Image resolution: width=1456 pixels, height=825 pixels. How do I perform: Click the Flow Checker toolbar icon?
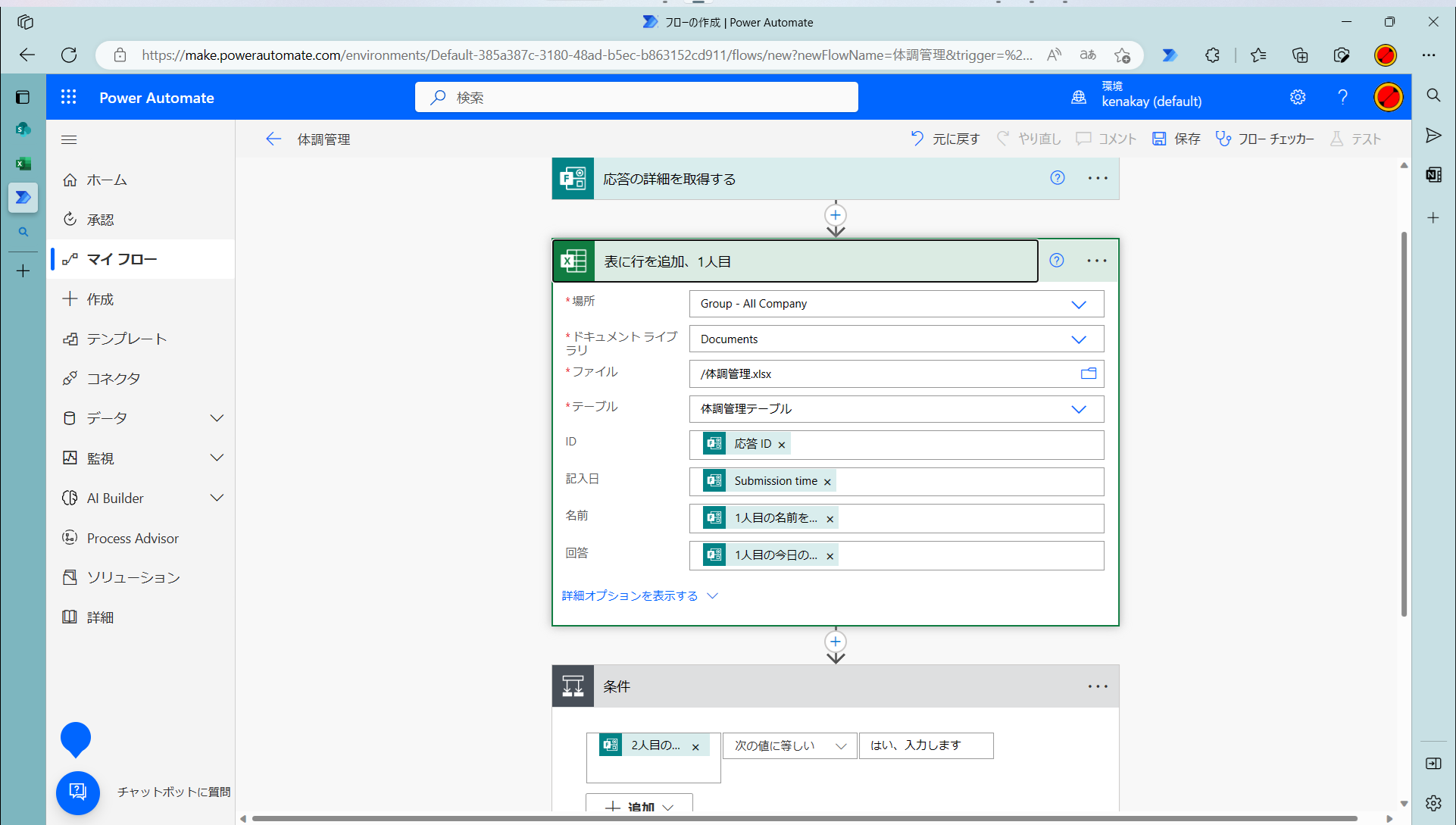pos(1223,139)
